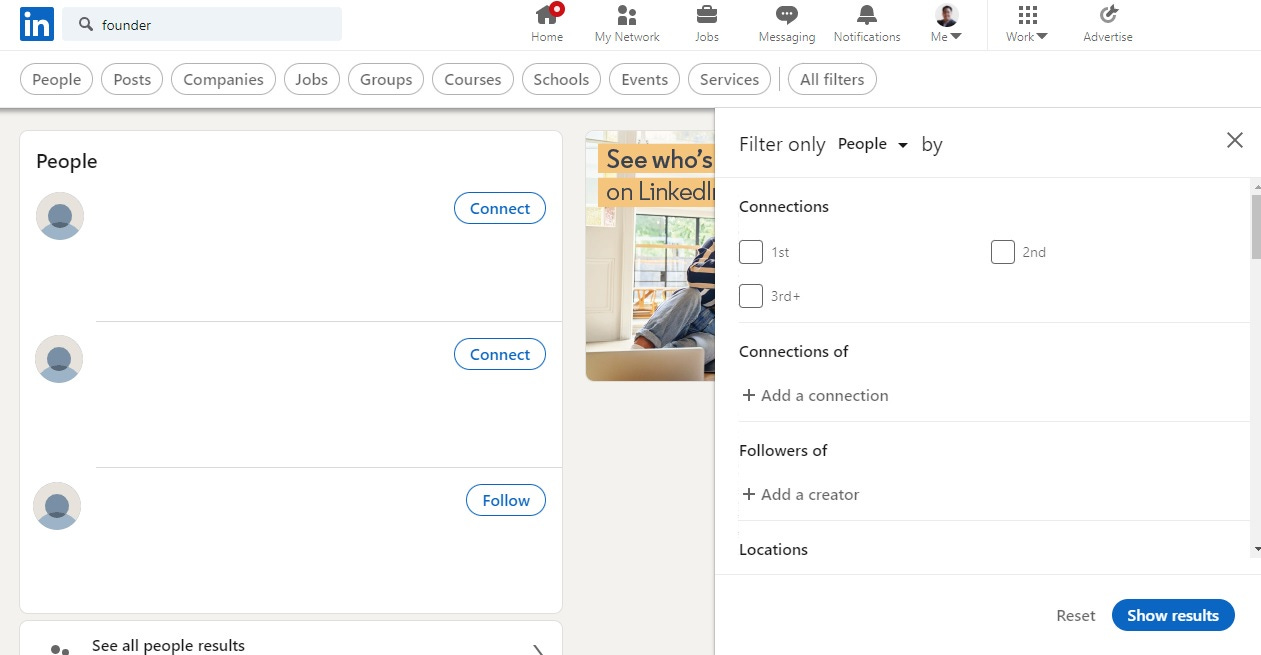Select the Courses filter pill
1261x655 pixels.
[473, 80]
